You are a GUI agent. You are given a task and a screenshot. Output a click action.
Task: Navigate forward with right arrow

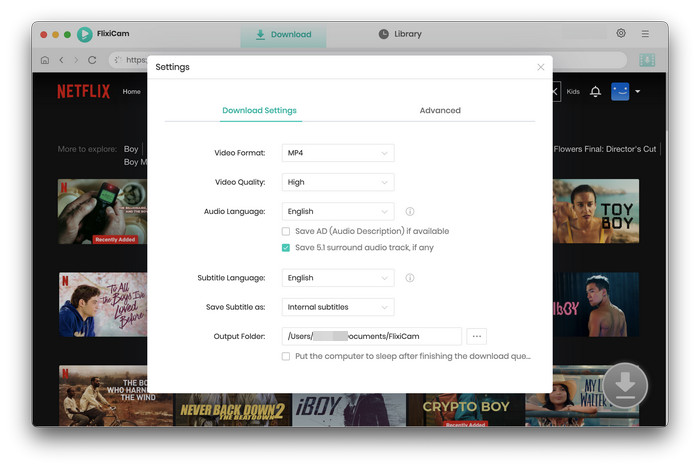point(76,60)
